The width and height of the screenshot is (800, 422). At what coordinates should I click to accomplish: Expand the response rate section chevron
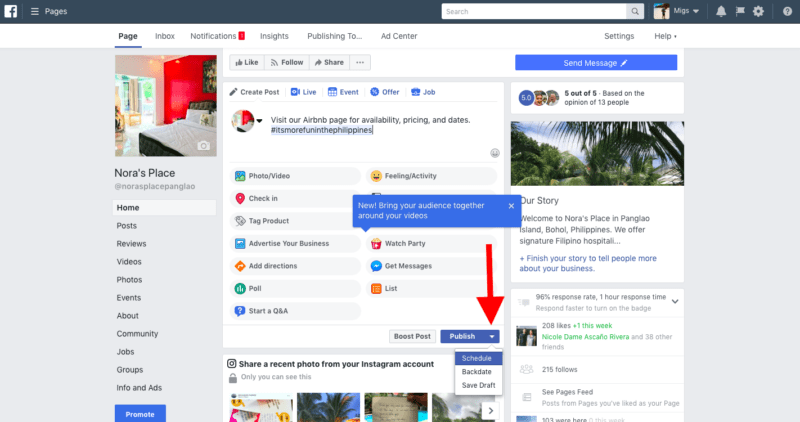[x=675, y=302]
